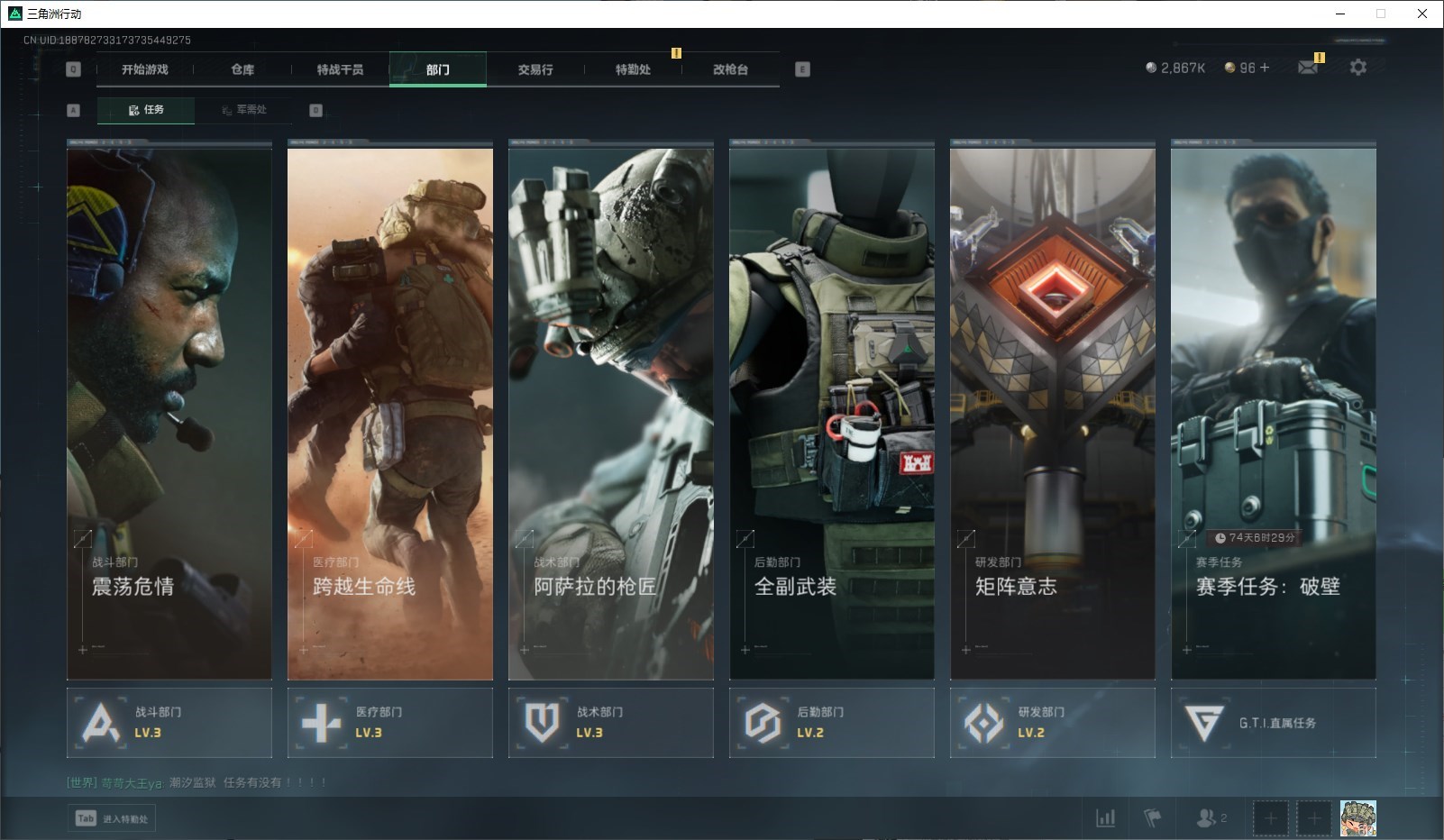Click the silver currency coin icon
Screen dimensions: 1444x840
click(1151, 68)
